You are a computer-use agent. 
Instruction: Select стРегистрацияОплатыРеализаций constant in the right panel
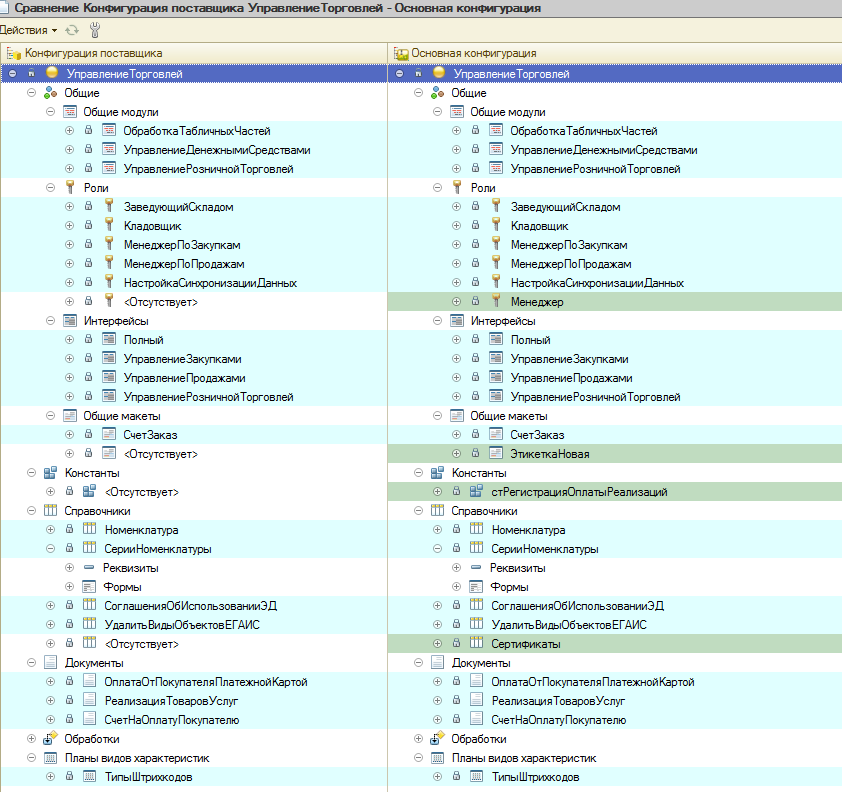tap(579, 492)
